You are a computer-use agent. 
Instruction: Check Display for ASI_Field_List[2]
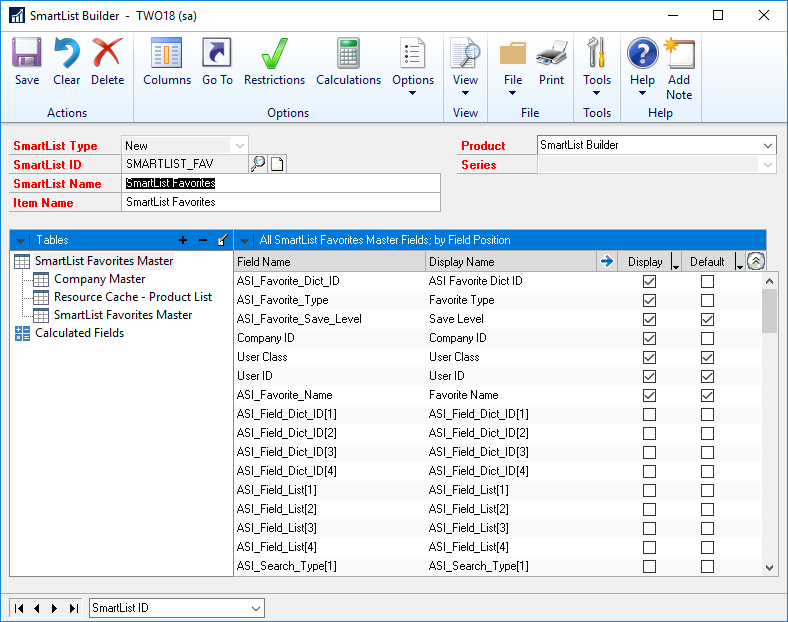click(x=649, y=509)
